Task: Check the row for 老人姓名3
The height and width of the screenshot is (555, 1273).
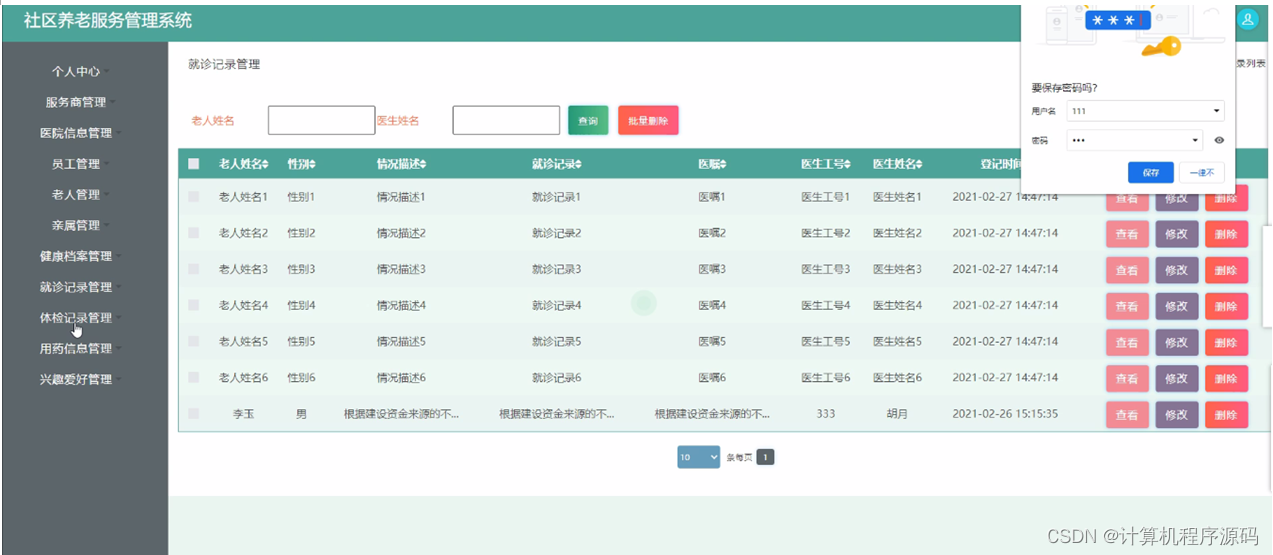Action: pyautogui.click(x=194, y=269)
